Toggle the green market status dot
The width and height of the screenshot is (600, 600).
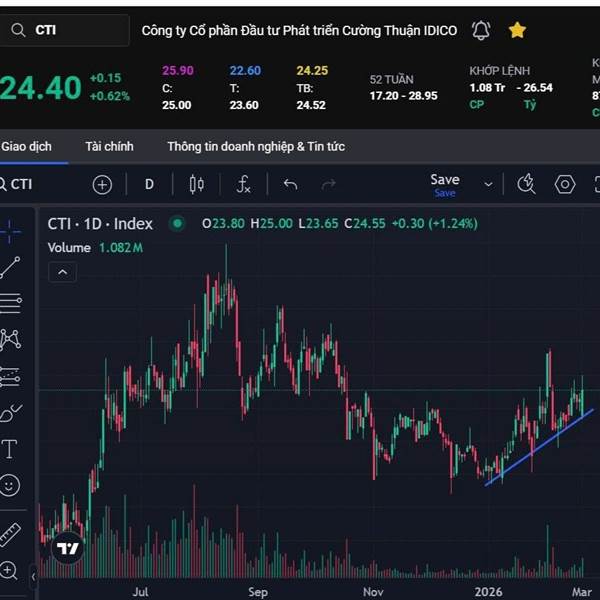click(177, 224)
